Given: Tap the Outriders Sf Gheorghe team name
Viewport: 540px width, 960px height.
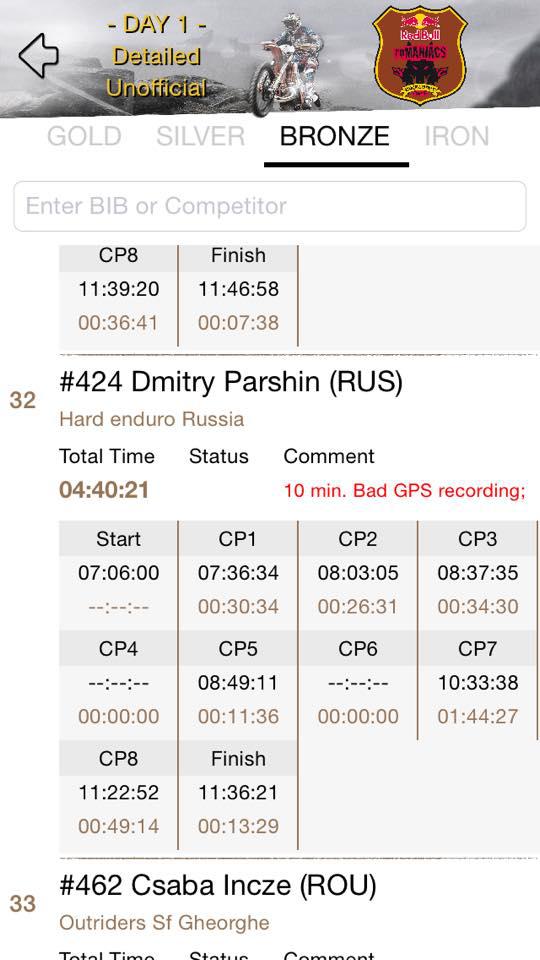Looking at the screenshot, I should 164,923.
